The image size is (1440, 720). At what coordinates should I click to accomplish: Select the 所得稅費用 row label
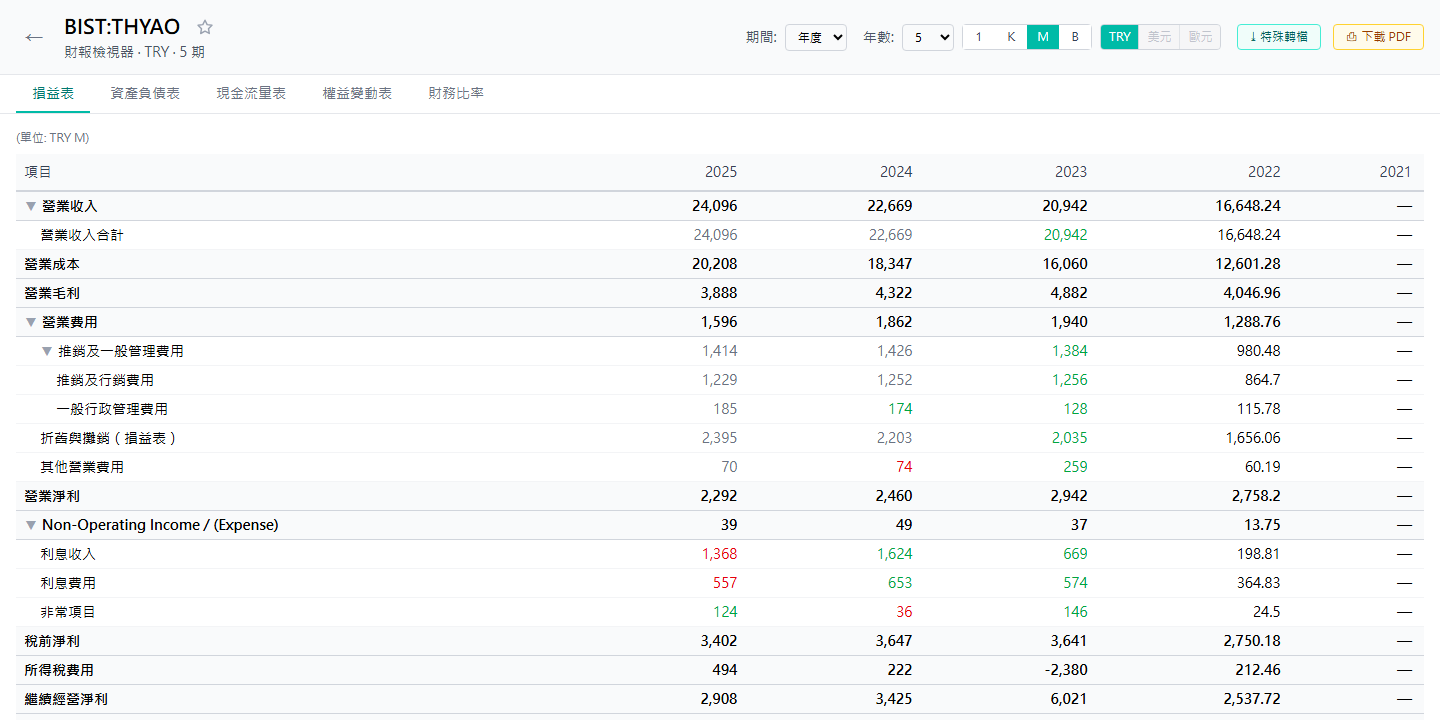click(59, 670)
